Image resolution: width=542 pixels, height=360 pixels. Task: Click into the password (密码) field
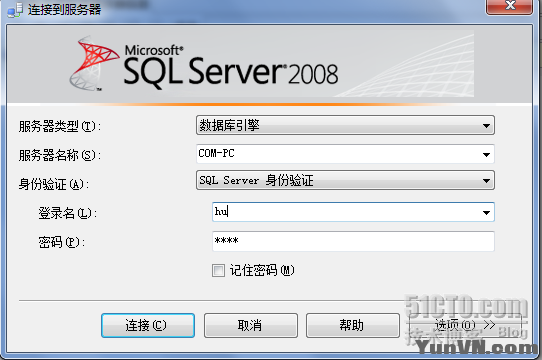click(x=353, y=241)
